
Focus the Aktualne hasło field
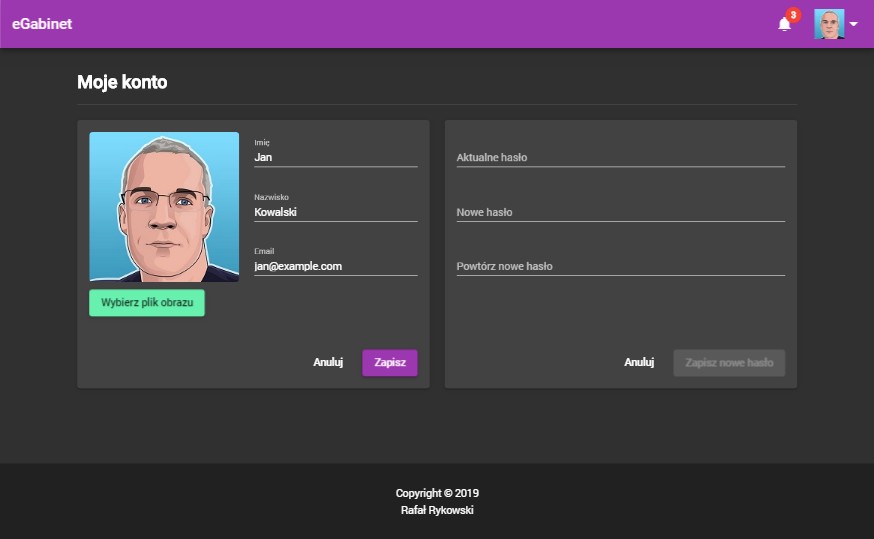(x=620, y=157)
